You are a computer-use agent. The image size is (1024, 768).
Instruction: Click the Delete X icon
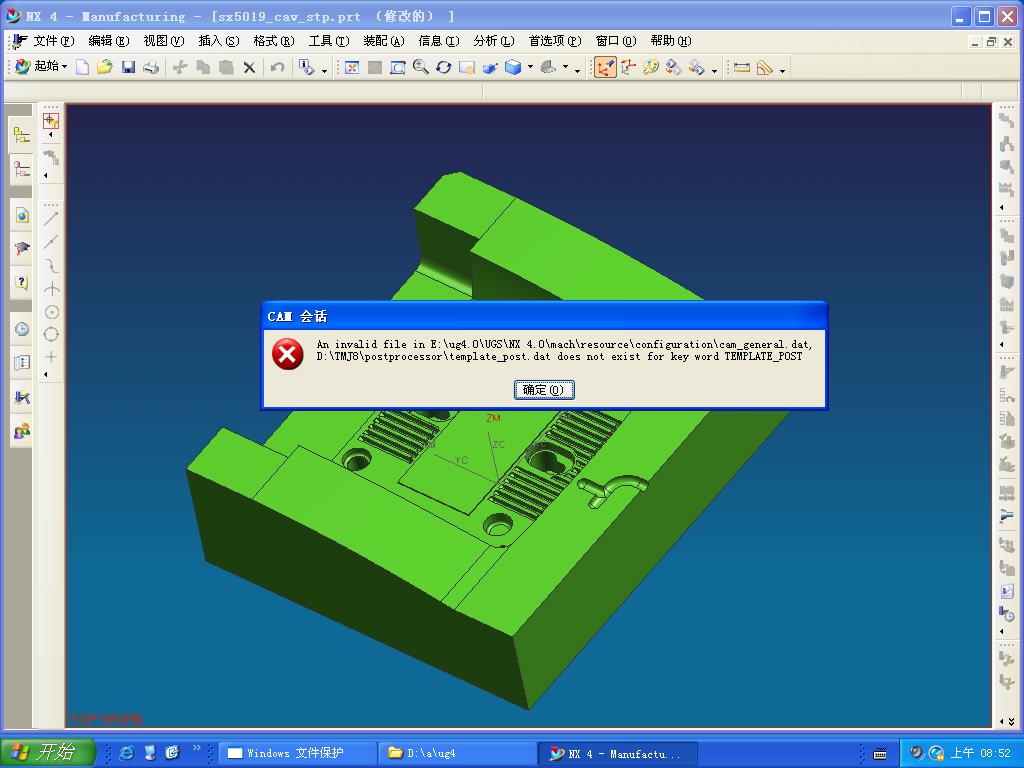pyautogui.click(x=249, y=67)
